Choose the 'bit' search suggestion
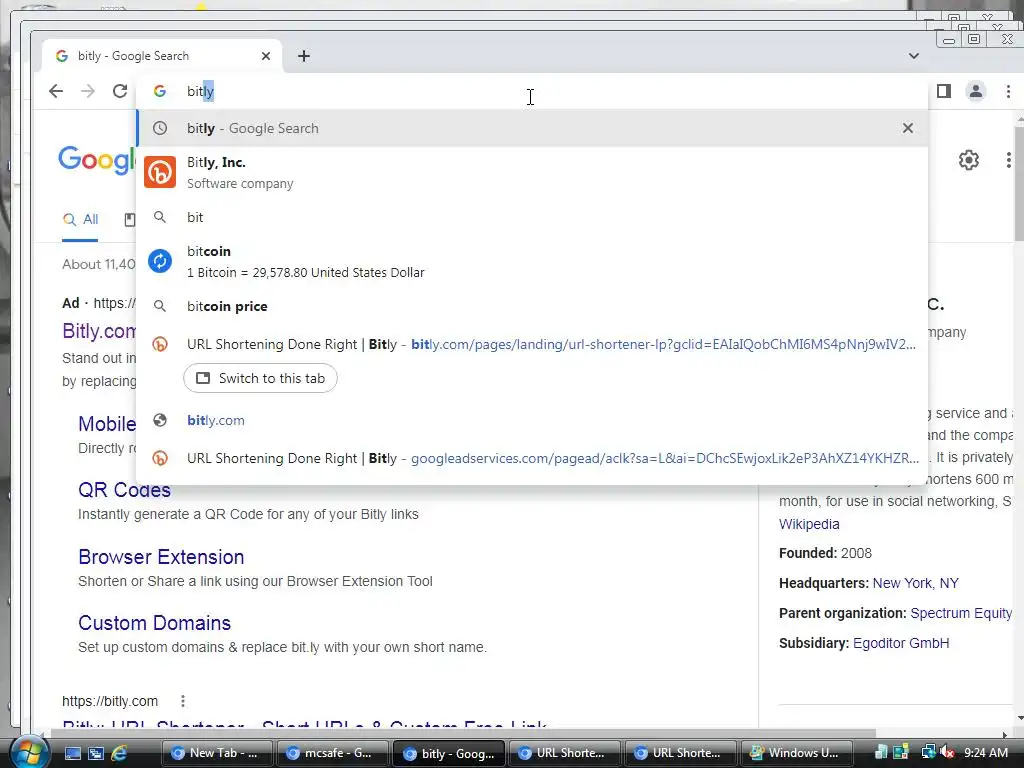The height and width of the screenshot is (768, 1024). pyautogui.click(x=532, y=217)
